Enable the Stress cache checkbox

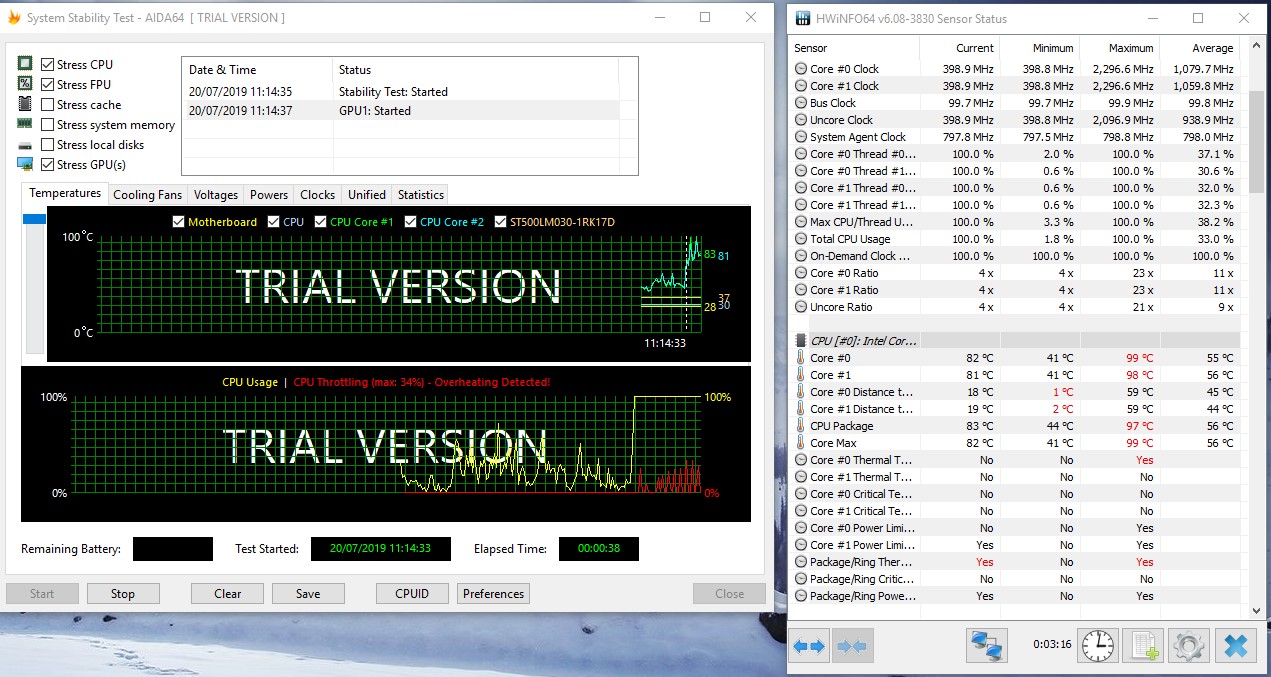48,105
